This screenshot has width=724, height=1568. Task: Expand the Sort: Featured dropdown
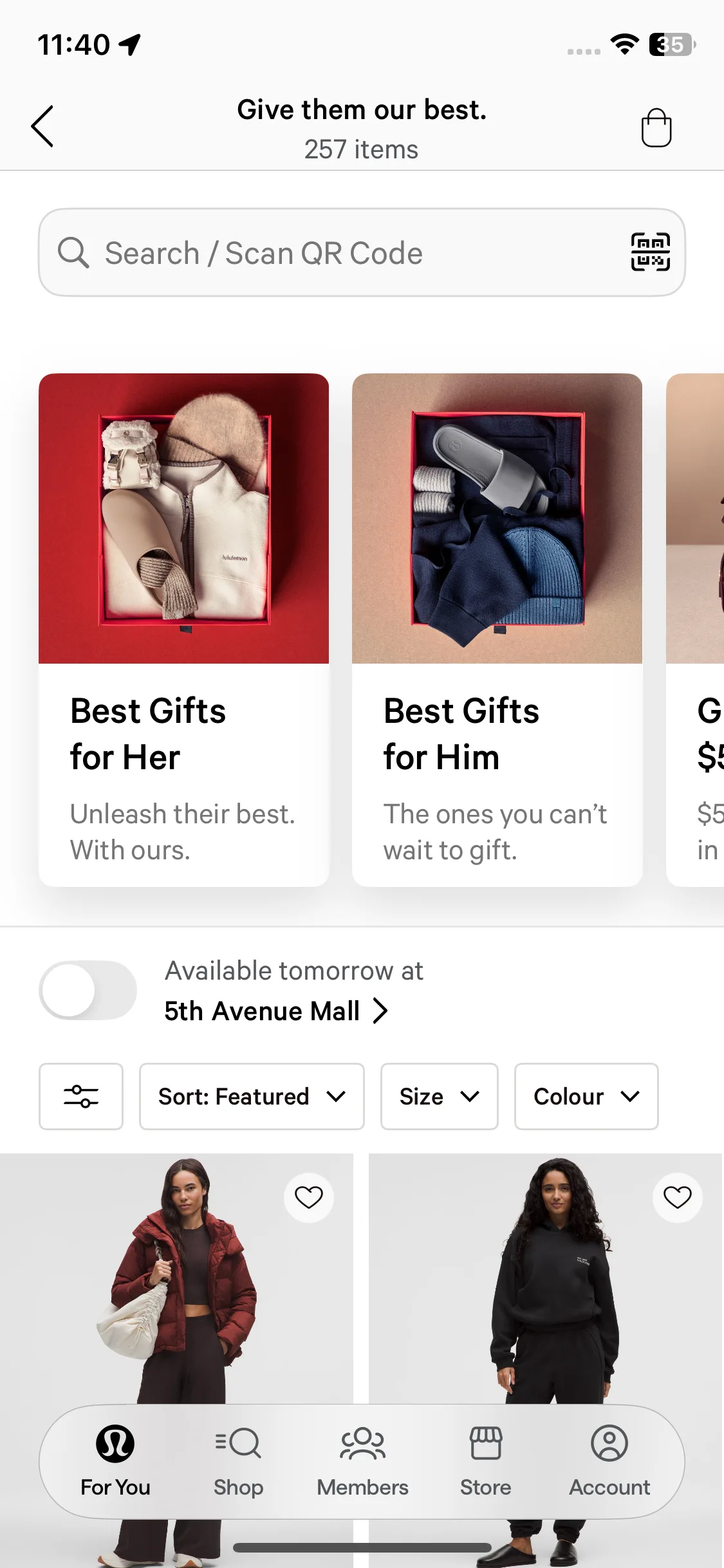252,1096
